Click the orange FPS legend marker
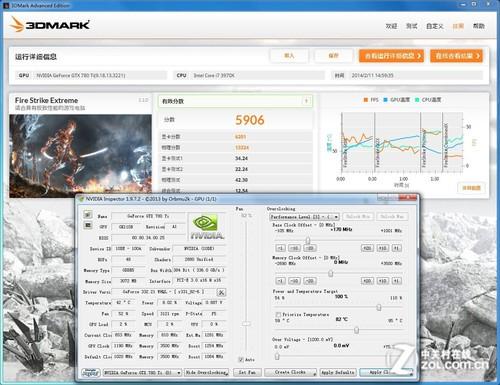The width and height of the screenshot is (500, 385). [366, 100]
